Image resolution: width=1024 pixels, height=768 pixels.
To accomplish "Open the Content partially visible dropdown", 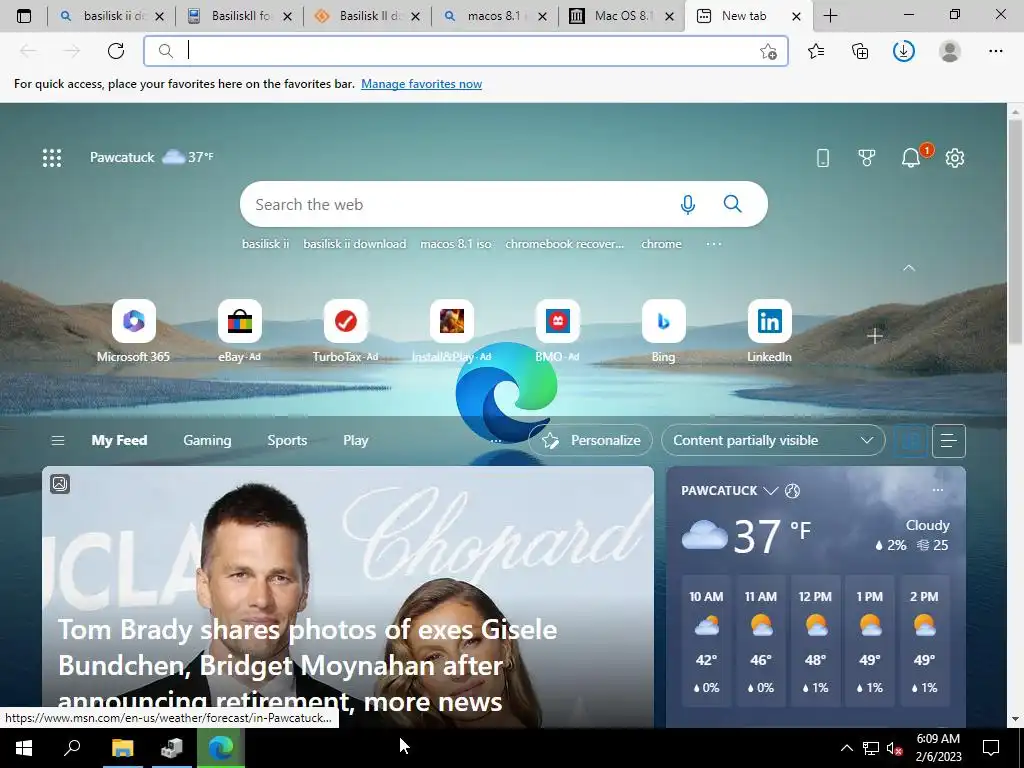I will pos(773,440).
